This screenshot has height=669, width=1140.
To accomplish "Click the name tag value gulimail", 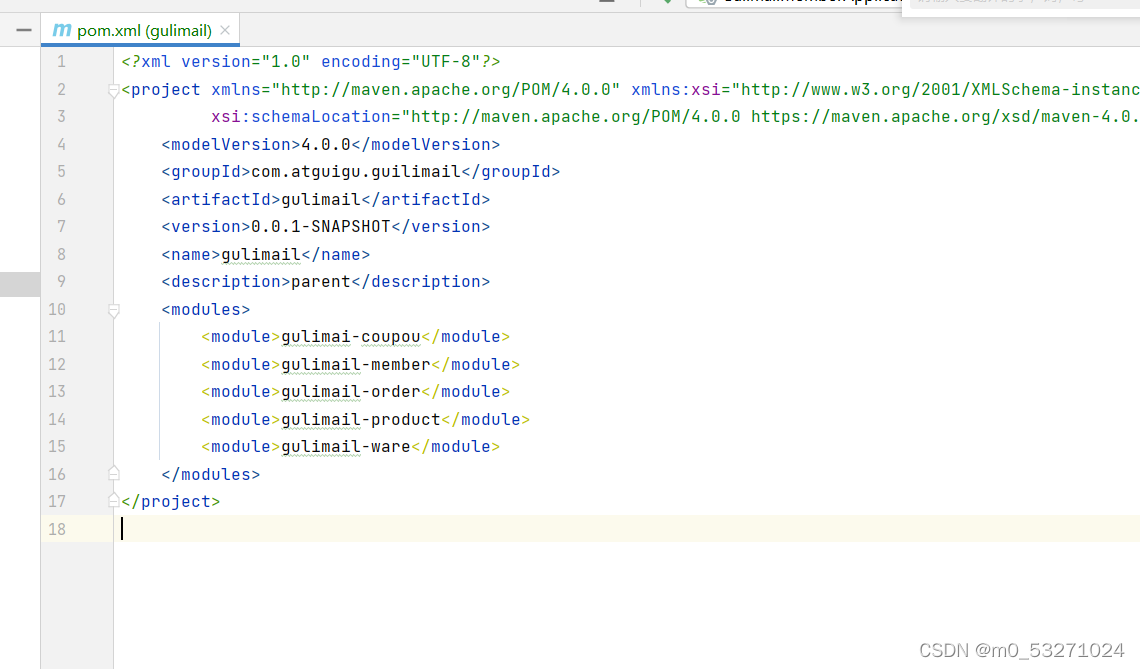I will (261, 255).
